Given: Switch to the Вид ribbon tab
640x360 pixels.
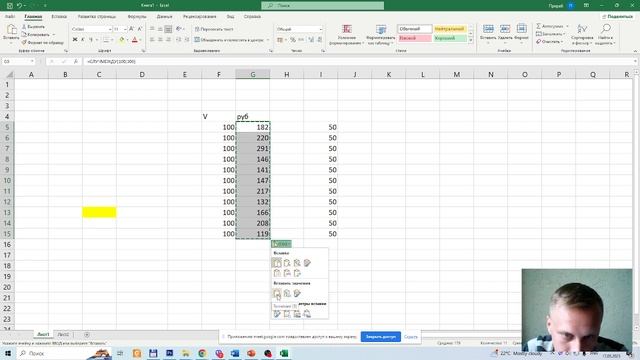Looking at the screenshot, I should tap(231, 16).
